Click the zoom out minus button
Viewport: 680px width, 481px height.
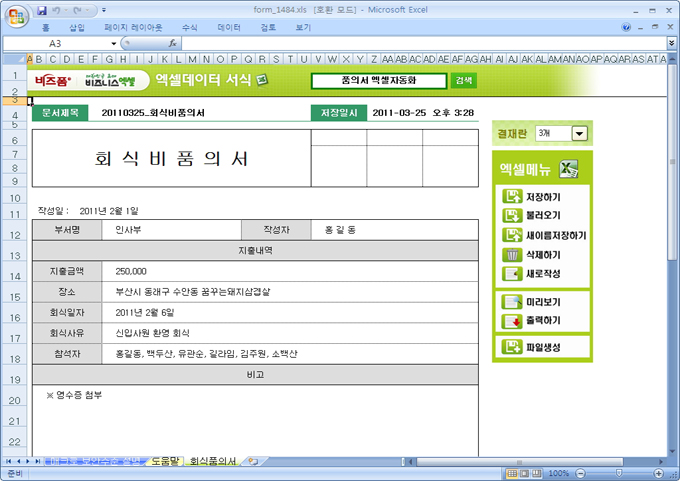[581, 473]
